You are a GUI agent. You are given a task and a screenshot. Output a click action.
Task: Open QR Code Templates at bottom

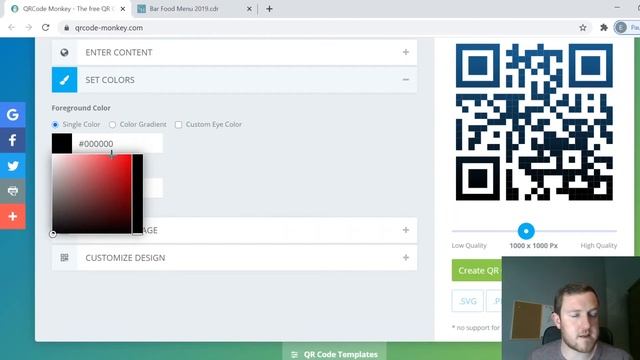click(334, 354)
